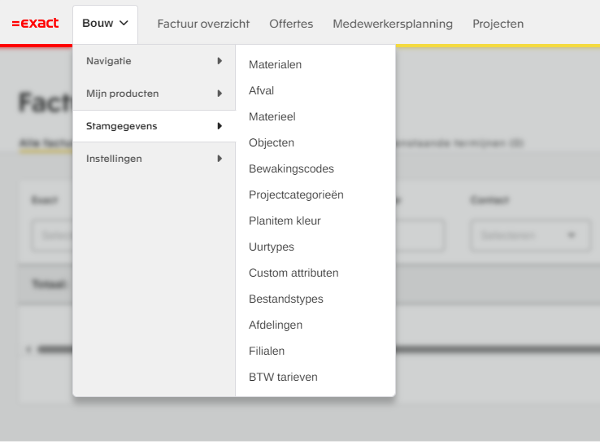
Task: Open the Offertes tab
Action: point(291,23)
